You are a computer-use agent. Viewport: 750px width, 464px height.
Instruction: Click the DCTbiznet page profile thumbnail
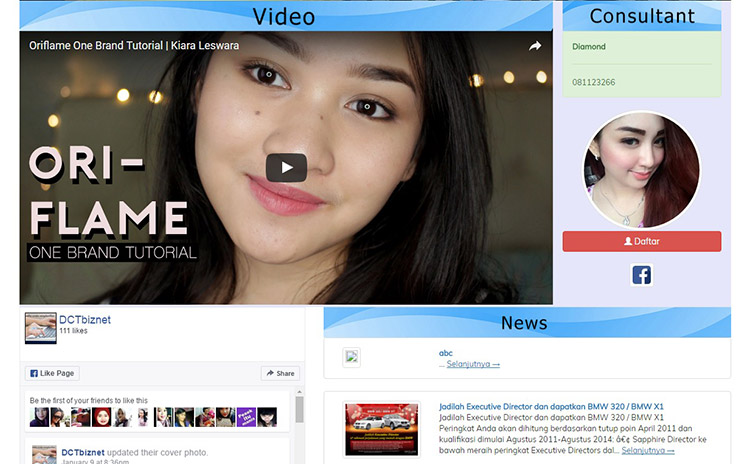click(40, 328)
